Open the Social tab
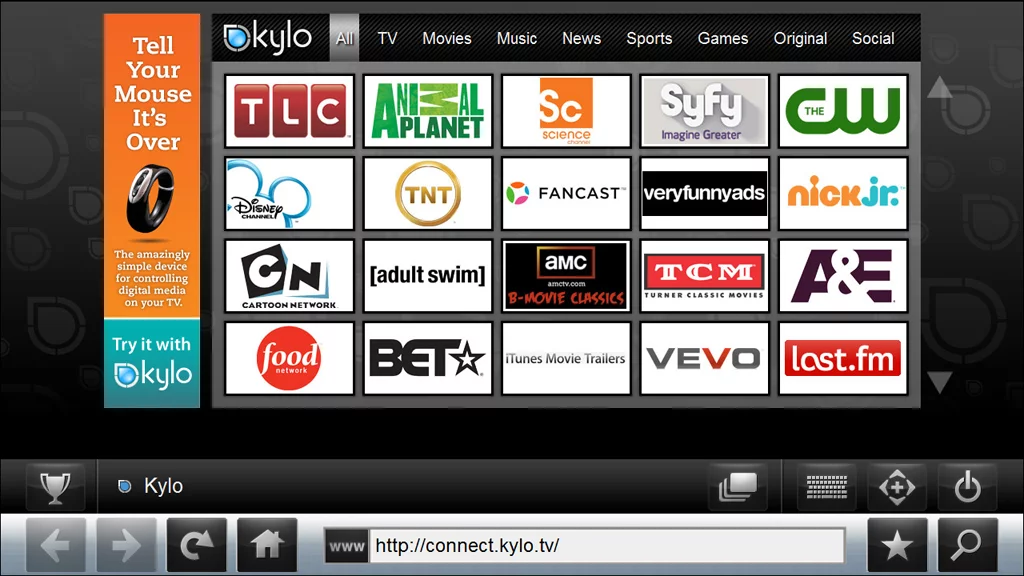Viewport: 1024px width, 576px height. [x=873, y=39]
